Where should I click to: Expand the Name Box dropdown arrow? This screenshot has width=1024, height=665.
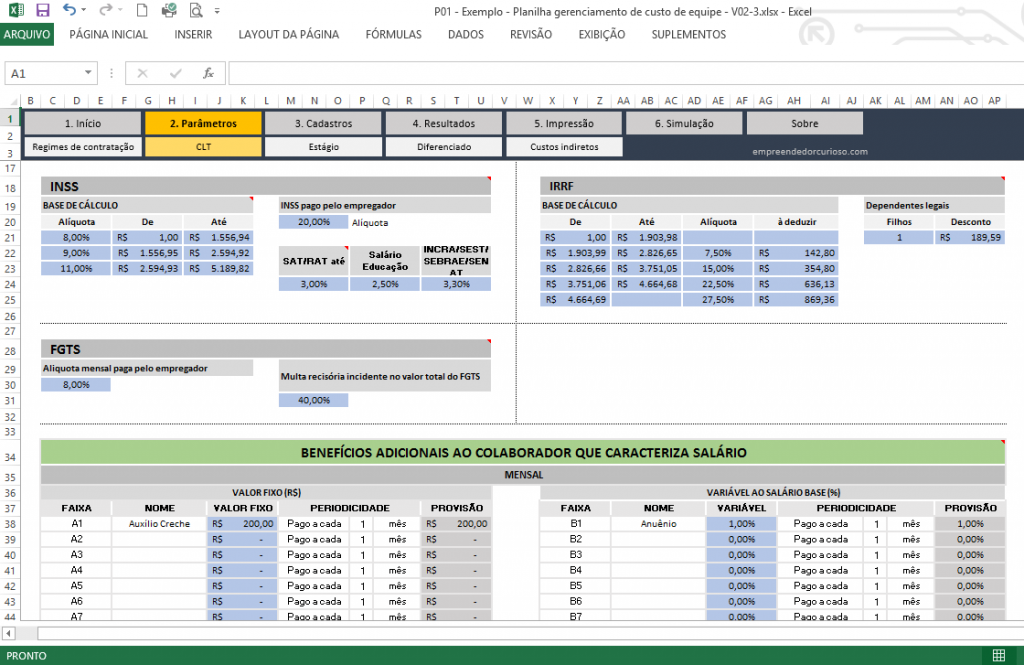88,73
